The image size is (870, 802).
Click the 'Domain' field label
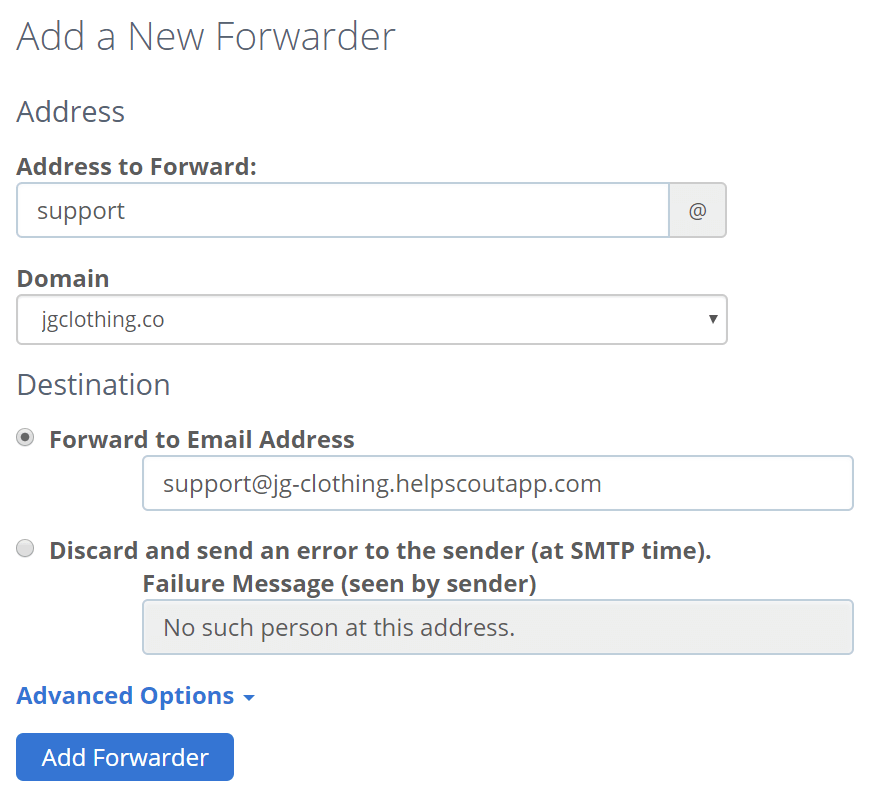[x=63, y=278]
